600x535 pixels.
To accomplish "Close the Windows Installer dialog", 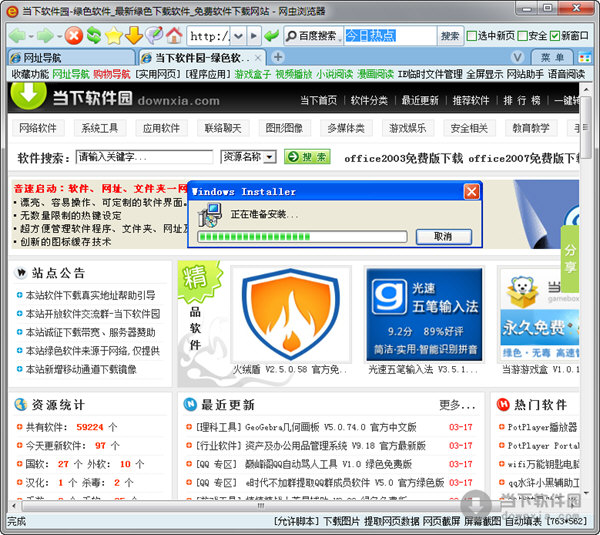I will tap(471, 191).
